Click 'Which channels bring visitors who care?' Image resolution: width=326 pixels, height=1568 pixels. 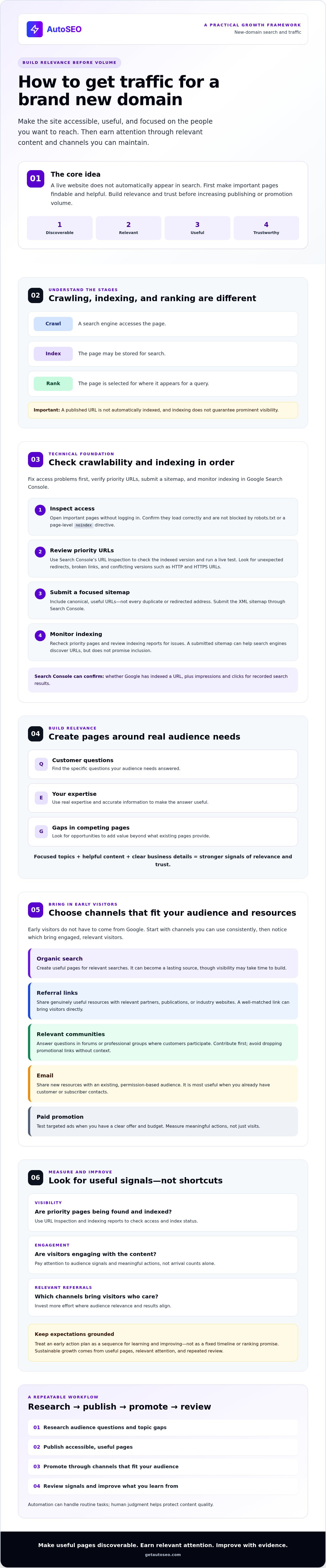tap(96, 1296)
